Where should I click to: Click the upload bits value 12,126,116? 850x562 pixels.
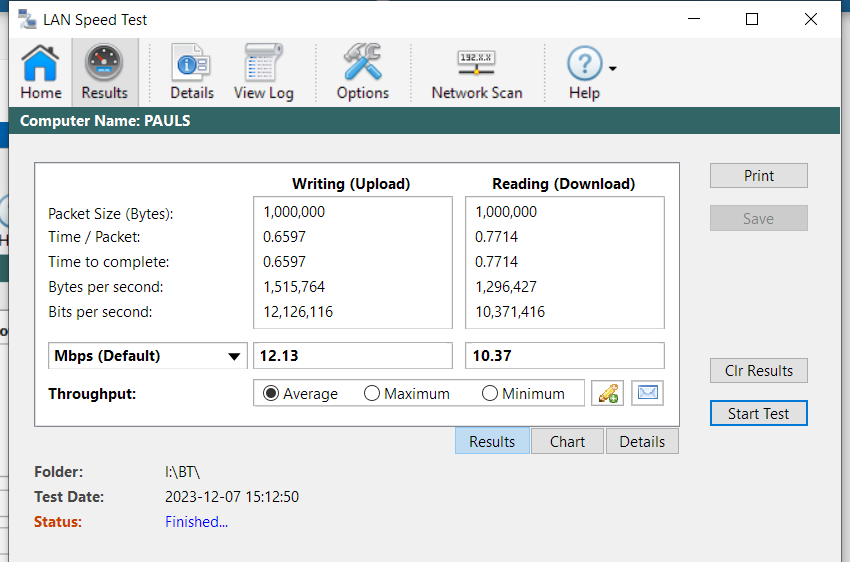click(298, 312)
